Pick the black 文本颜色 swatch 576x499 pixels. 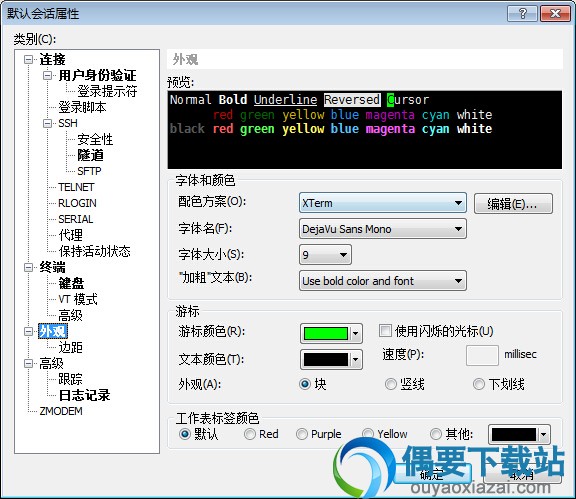click(x=331, y=359)
